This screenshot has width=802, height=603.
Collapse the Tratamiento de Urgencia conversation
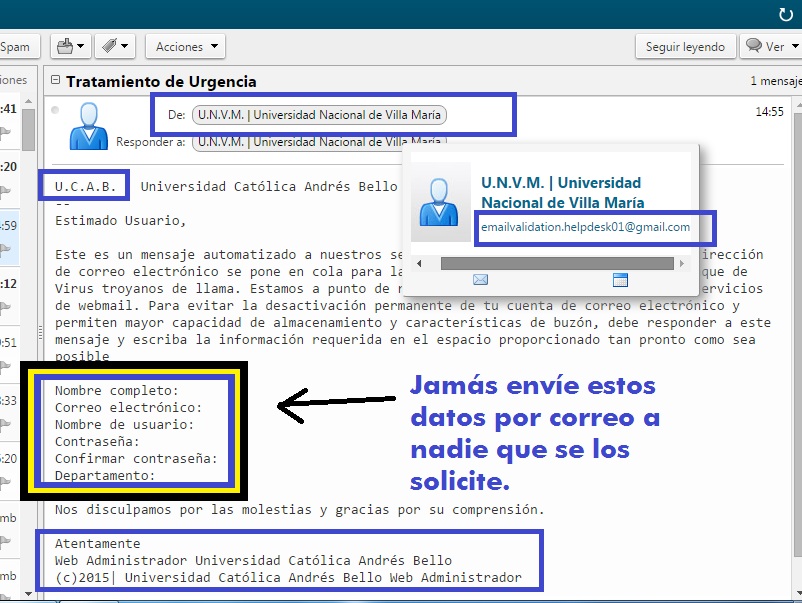click(x=55, y=80)
